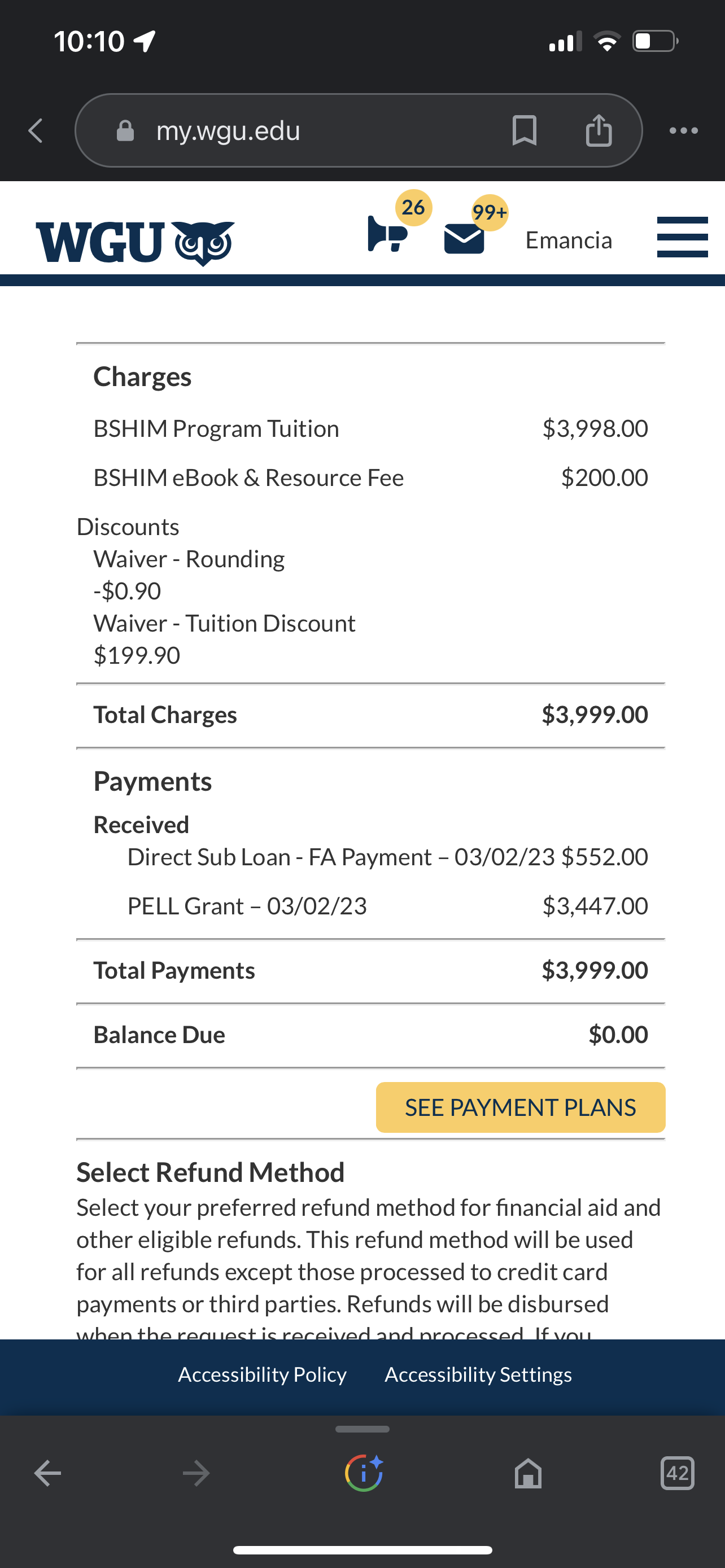
Task: Open the Accessibility Settings link
Action: click(x=478, y=1374)
